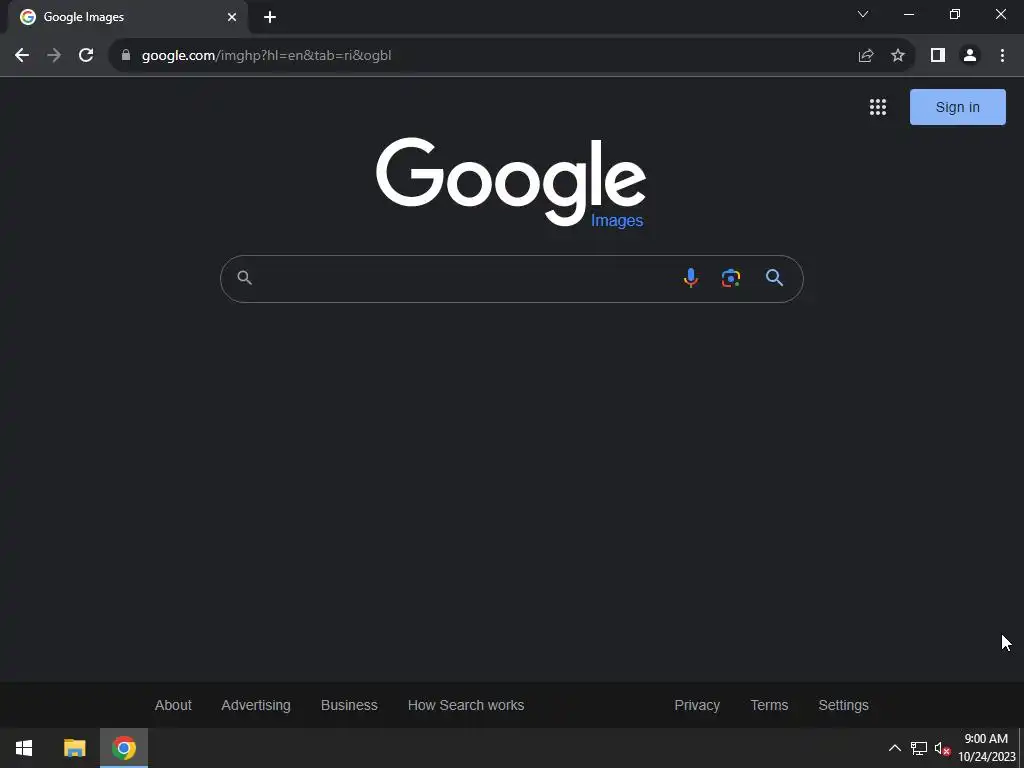
Task: Open the taskbar clock and date
Action: pos(986,748)
